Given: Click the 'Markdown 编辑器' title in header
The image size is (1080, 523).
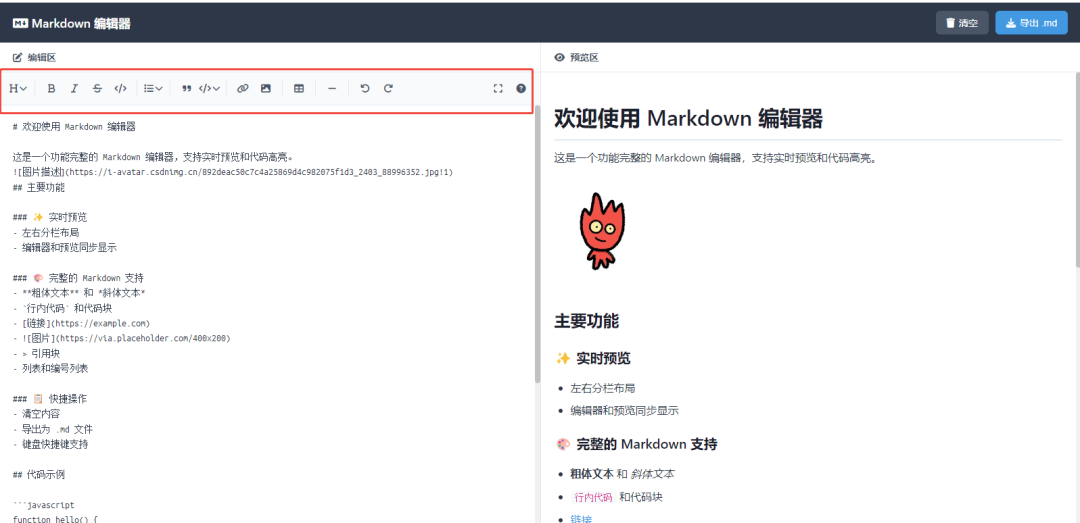Looking at the screenshot, I should (x=81, y=23).
